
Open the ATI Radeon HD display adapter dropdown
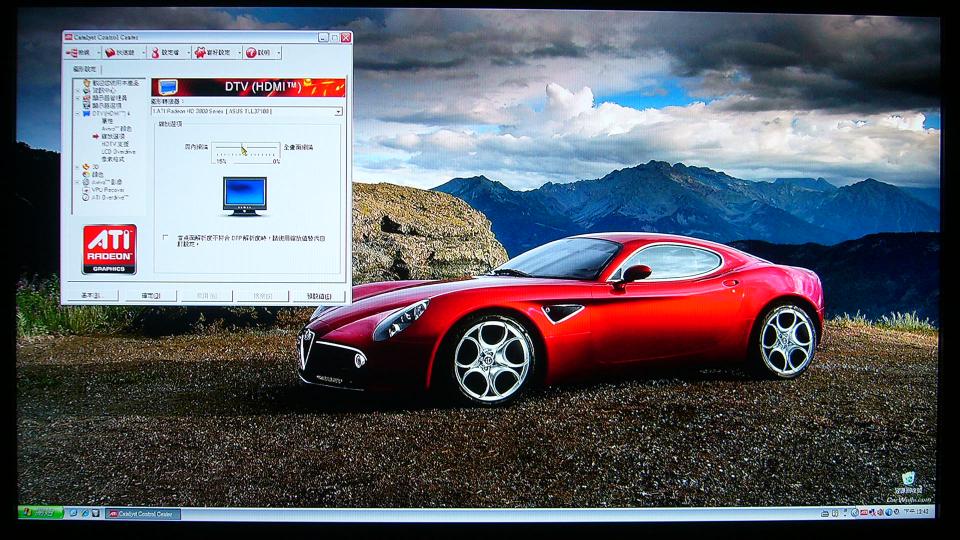point(338,112)
